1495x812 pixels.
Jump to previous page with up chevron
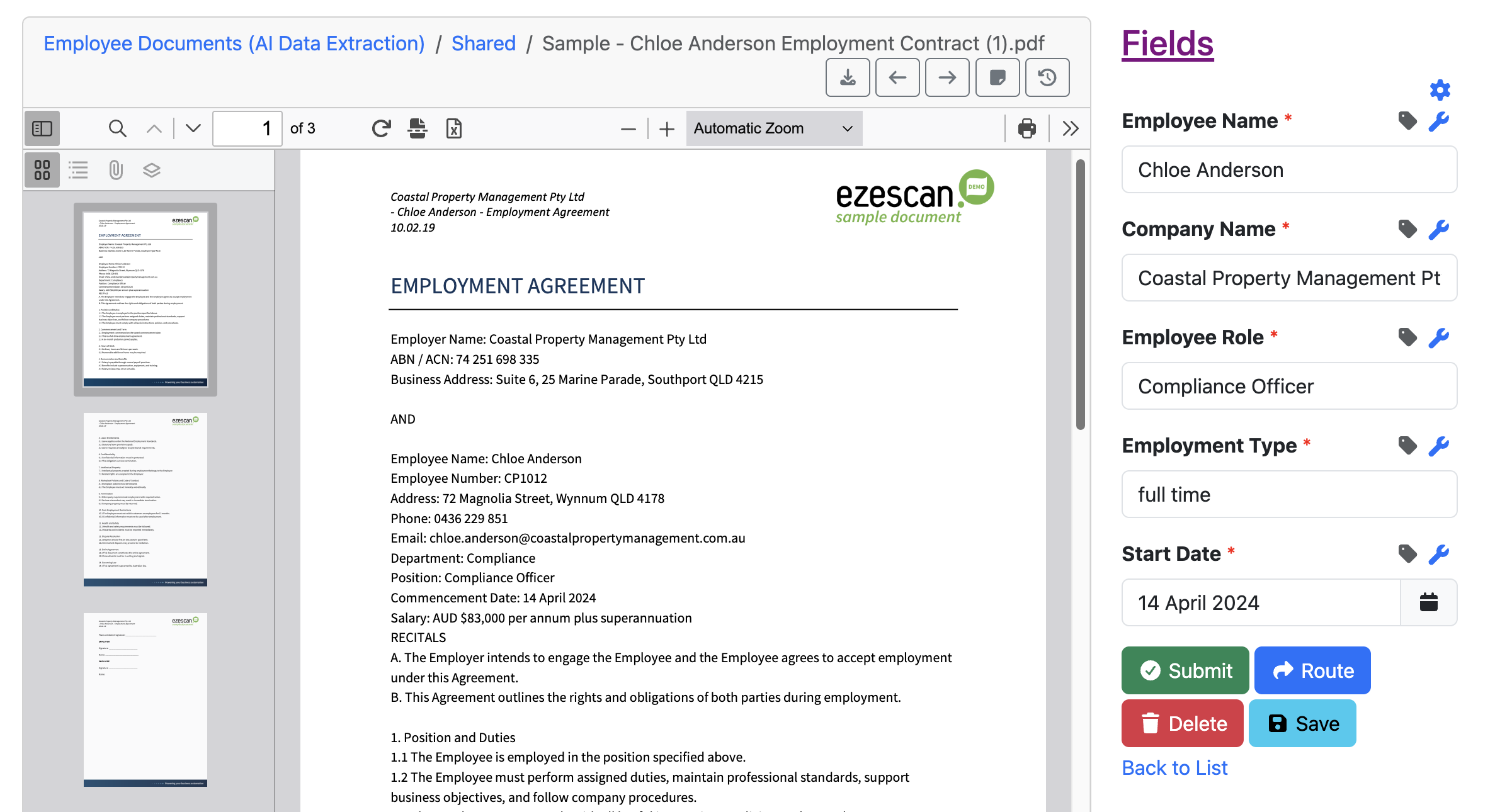coord(154,128)
